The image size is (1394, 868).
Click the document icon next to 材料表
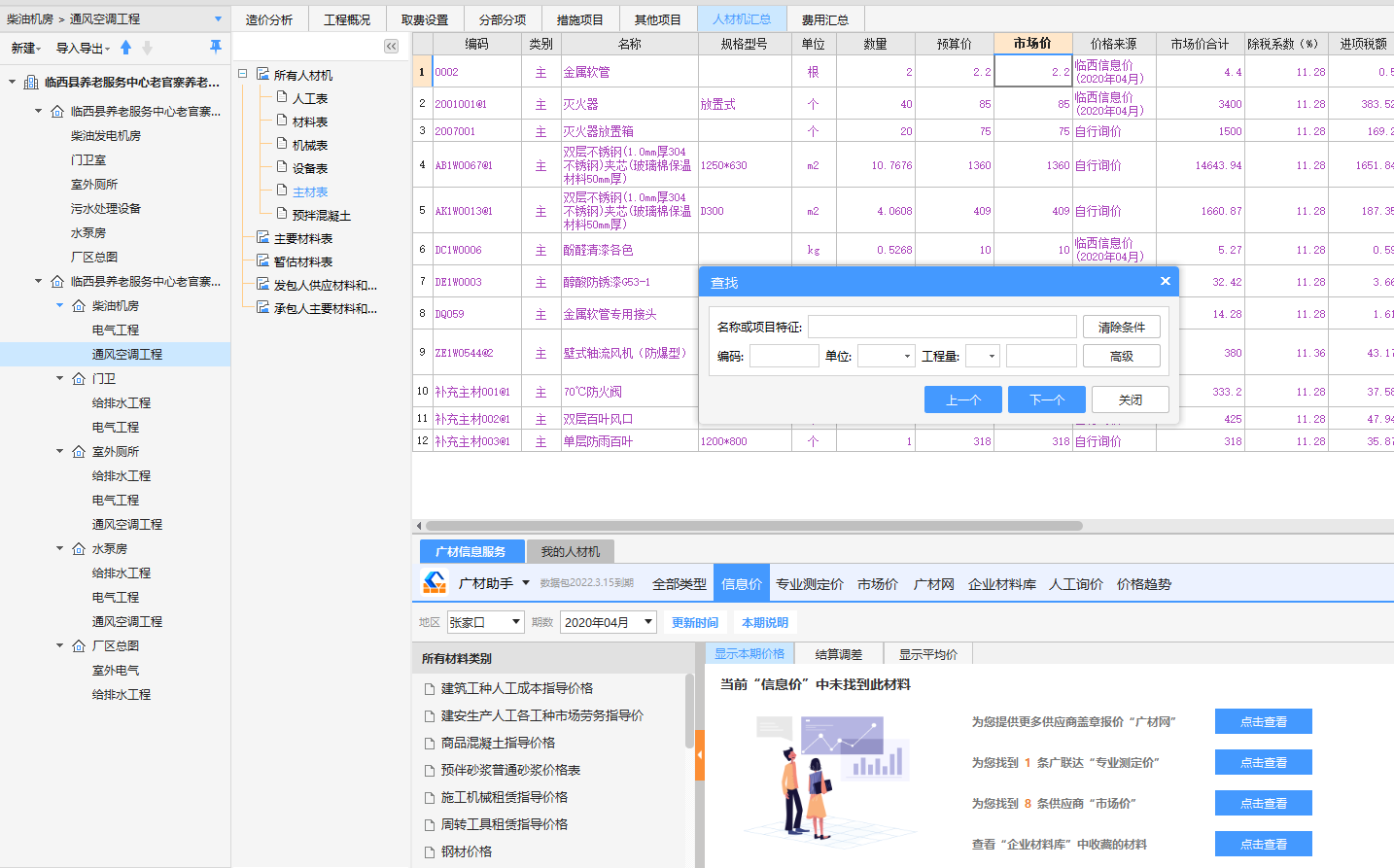click(282, 121)
